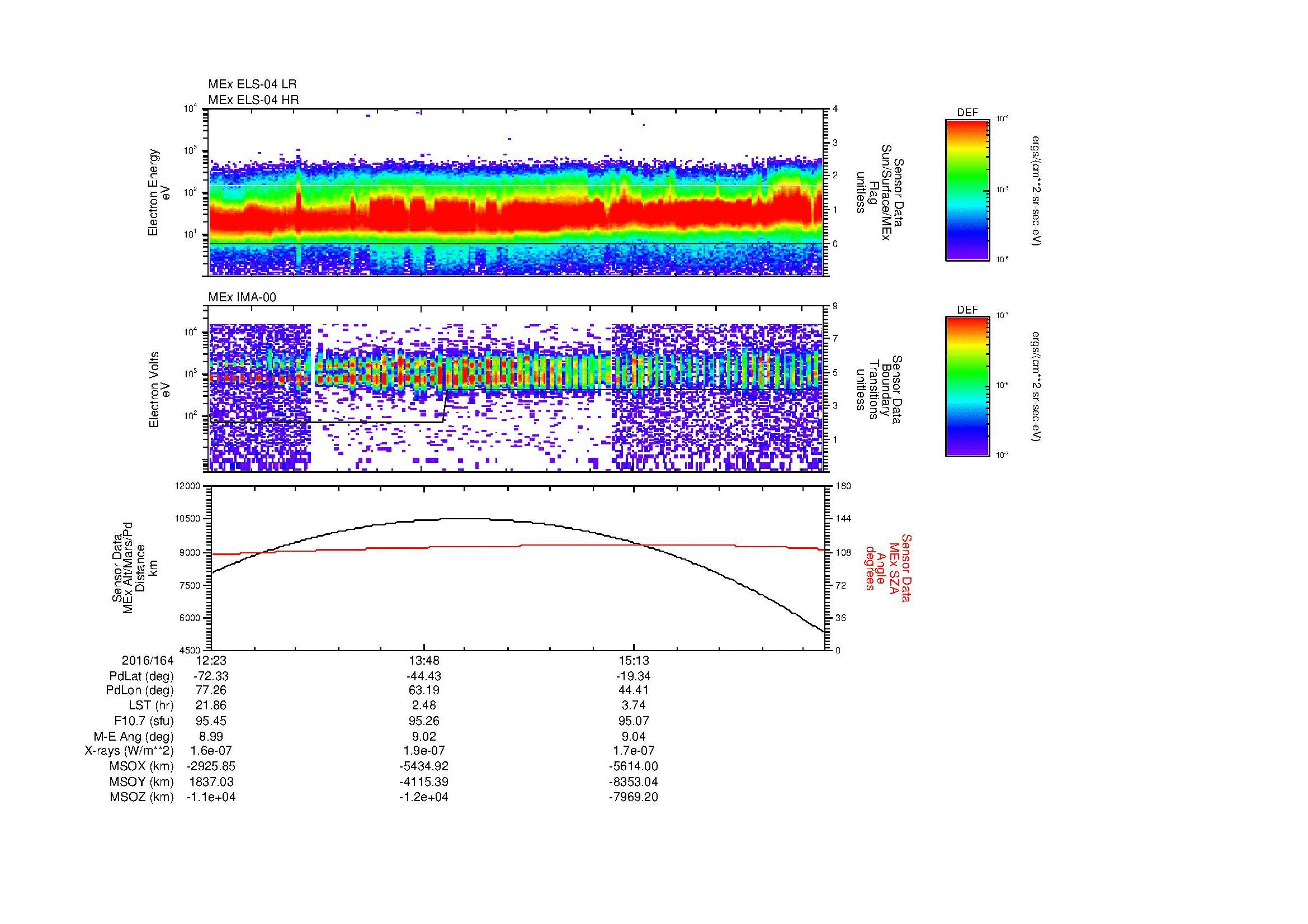This screenshot has height=924, width=1308.
Task: Select the 'MSOY (km)' row label
Action: tap(141, 781)
